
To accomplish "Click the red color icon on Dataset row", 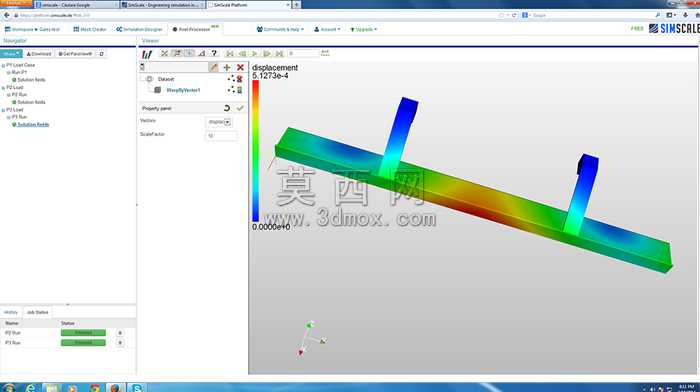I will (x=240, y=79).
